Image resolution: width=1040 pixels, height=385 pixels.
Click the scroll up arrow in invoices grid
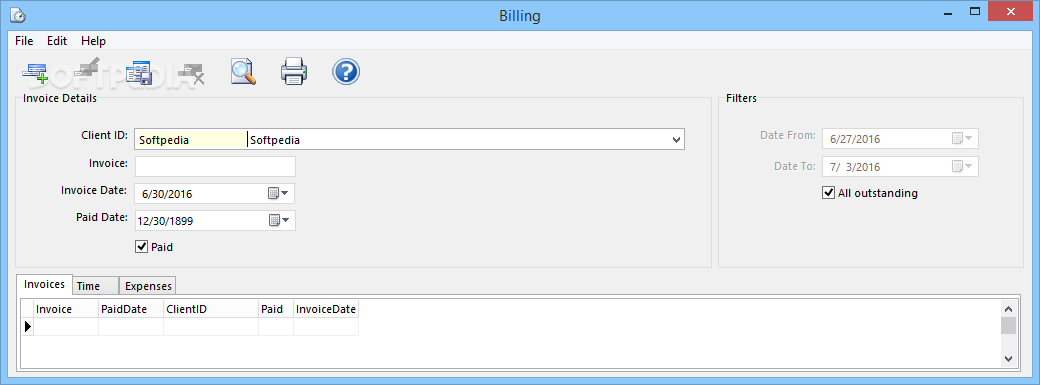1008,309
